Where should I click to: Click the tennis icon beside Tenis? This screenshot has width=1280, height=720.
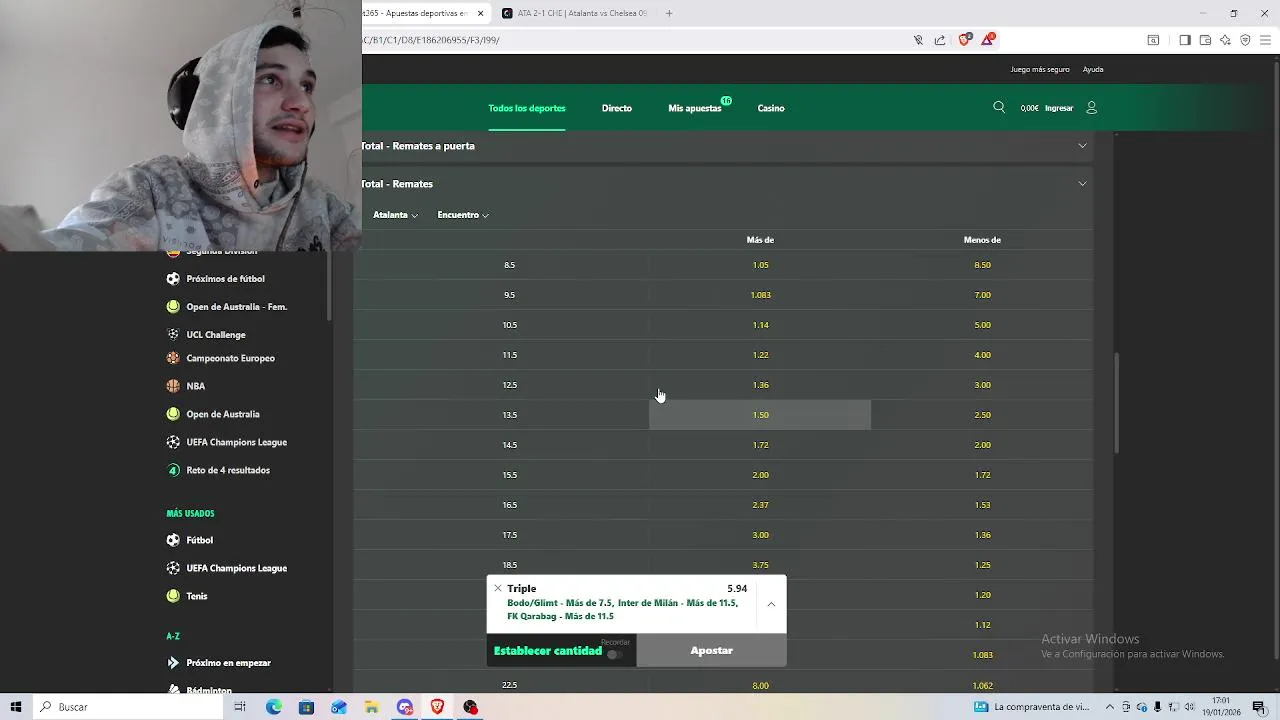point(173,596)
